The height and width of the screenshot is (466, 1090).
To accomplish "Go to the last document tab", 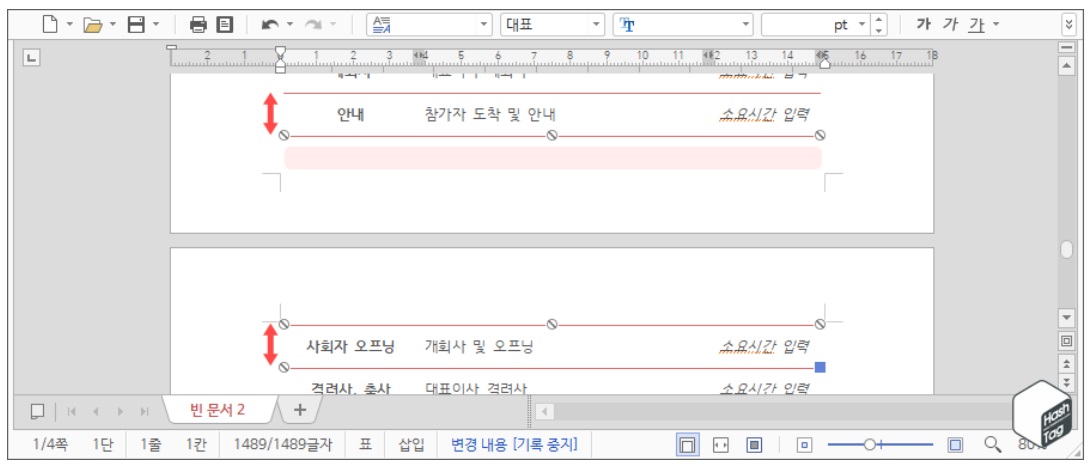I will coord(145,411).
